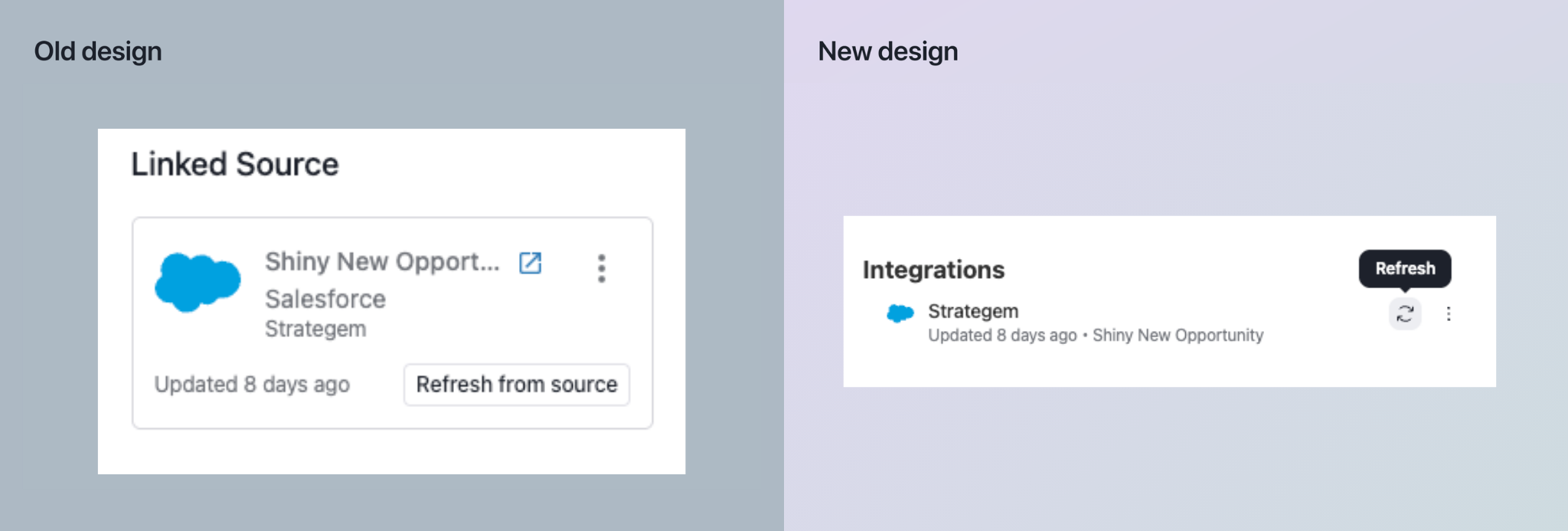Click the circular arrows refresh icon under Integrations
Viewport: 1568px width, 531px height.
coord(1405,313)
